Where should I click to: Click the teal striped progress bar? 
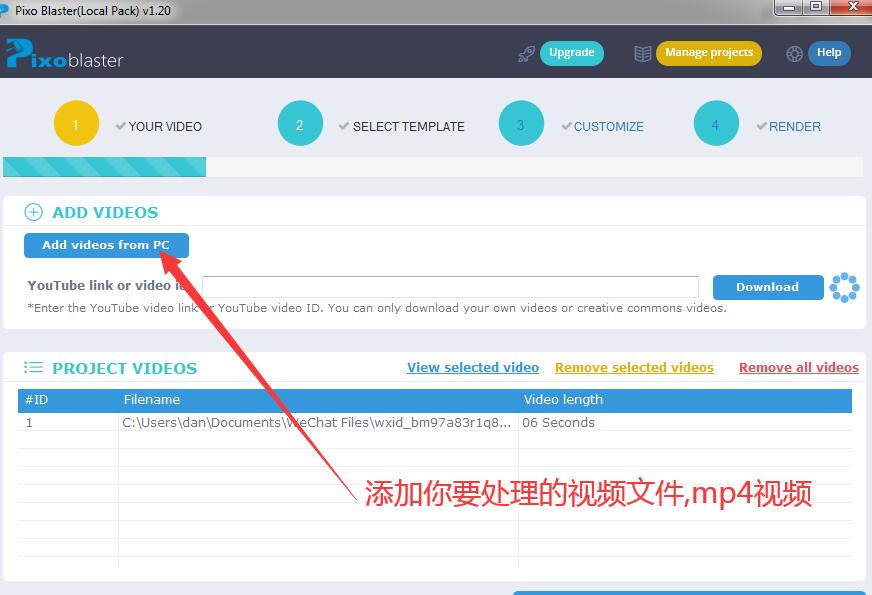click(x=102, y=168)
